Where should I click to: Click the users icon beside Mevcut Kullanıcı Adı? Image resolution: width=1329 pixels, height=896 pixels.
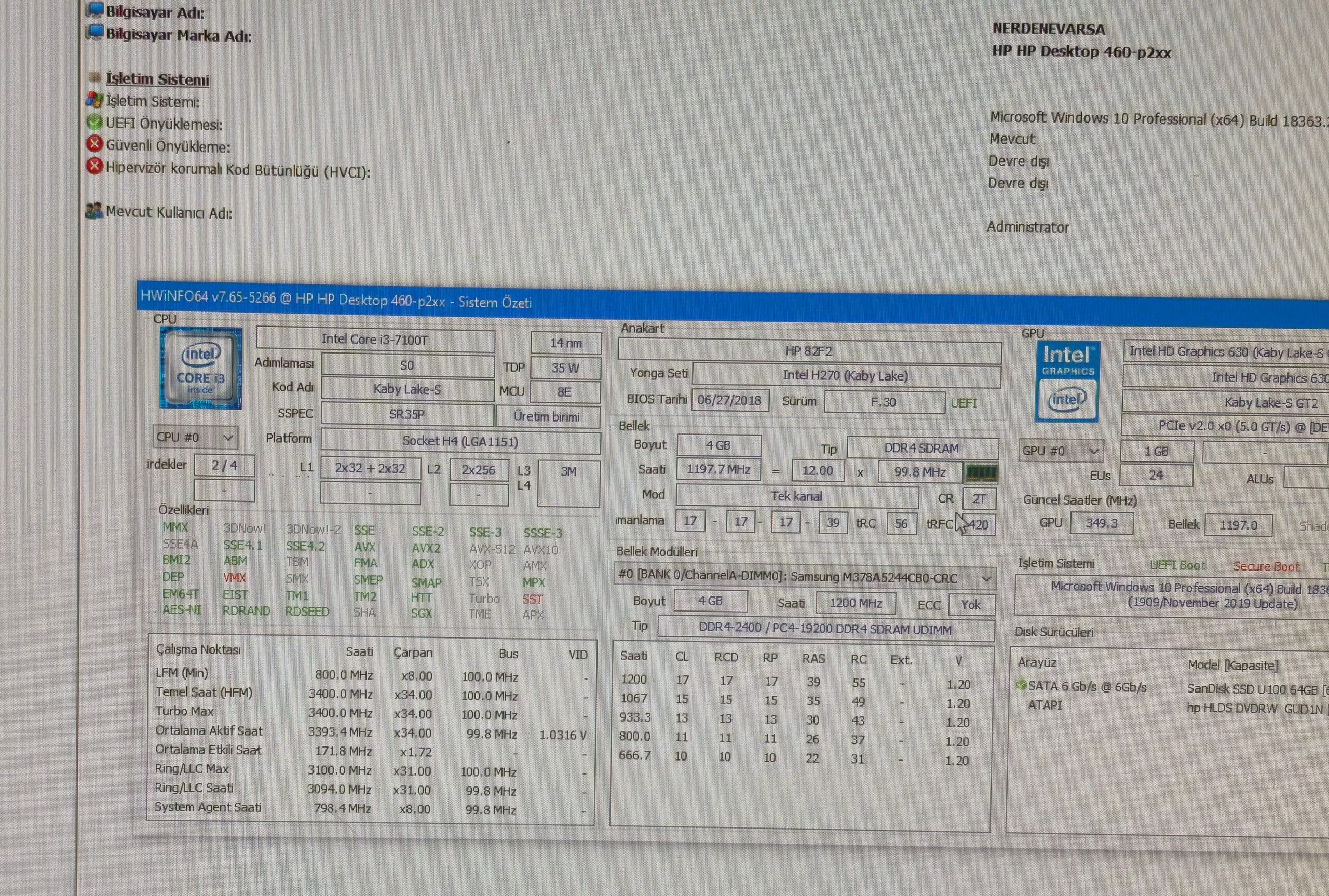click(93, 210)
